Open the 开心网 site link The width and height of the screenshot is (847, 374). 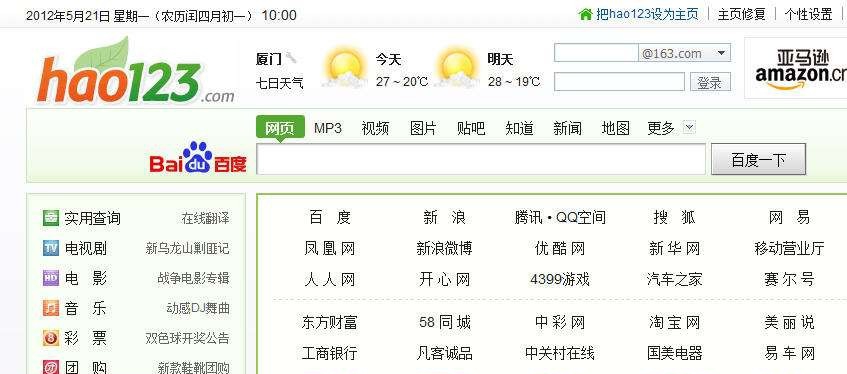pos(444,279)
